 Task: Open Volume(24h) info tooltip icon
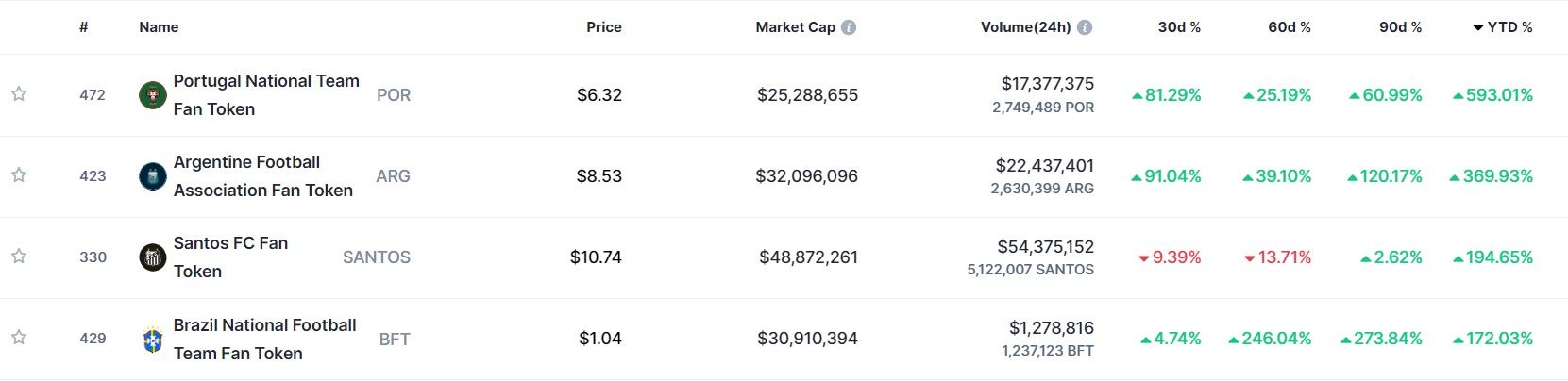[1085, 27]
